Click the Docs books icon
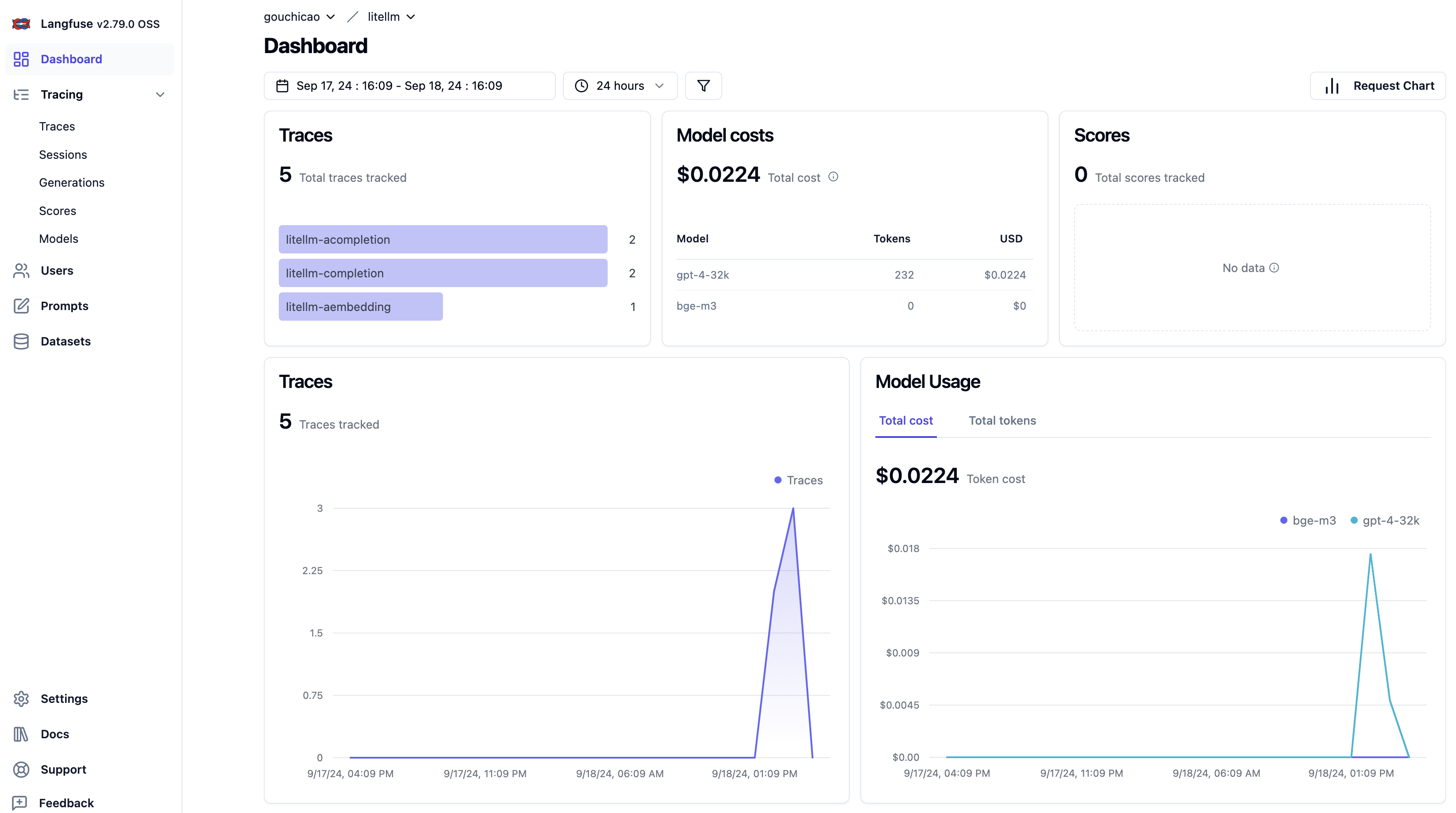This screenshot has width=1456, height=813. point(21,734)
